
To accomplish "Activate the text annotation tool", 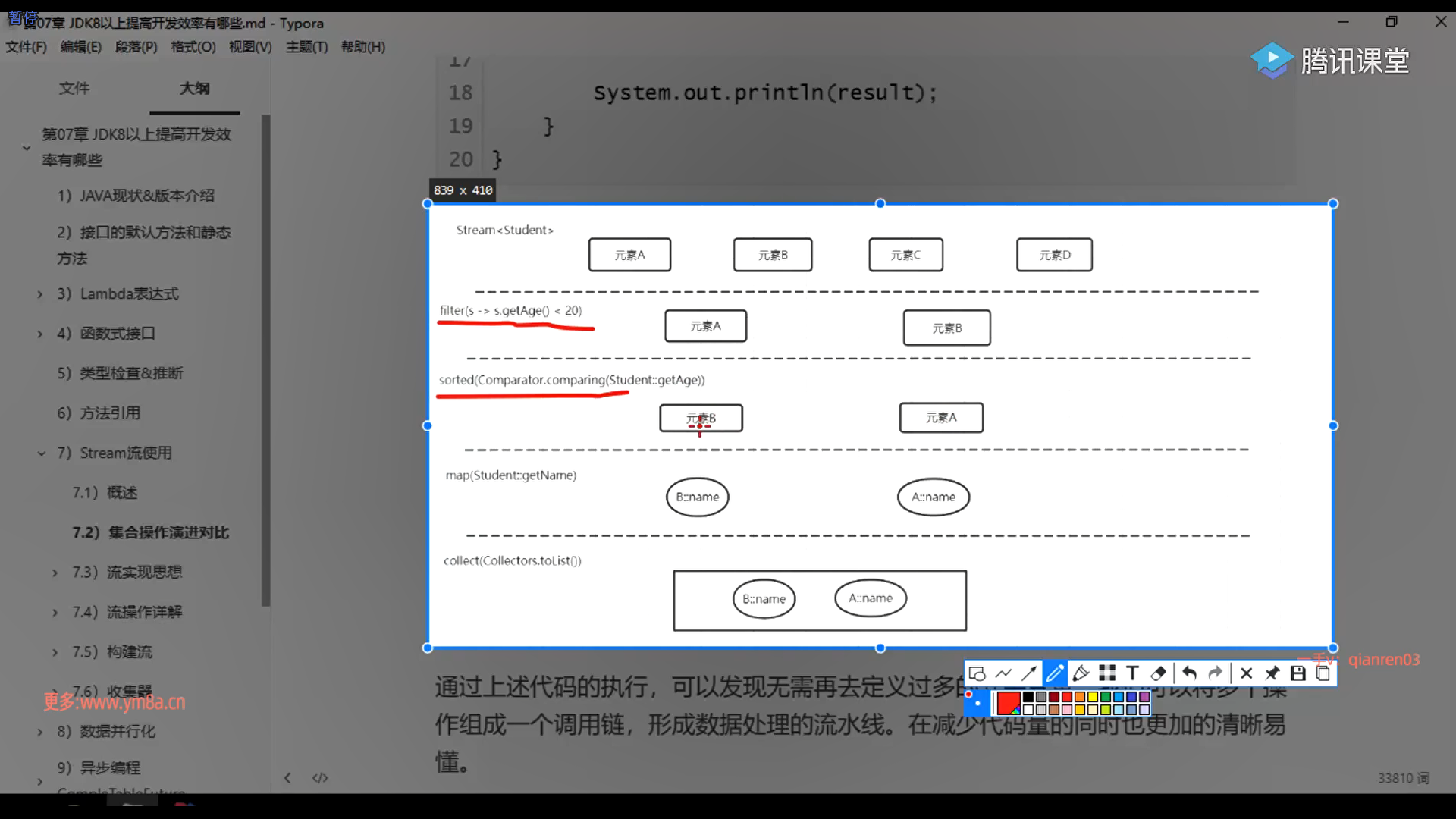I will (1132, 673).
